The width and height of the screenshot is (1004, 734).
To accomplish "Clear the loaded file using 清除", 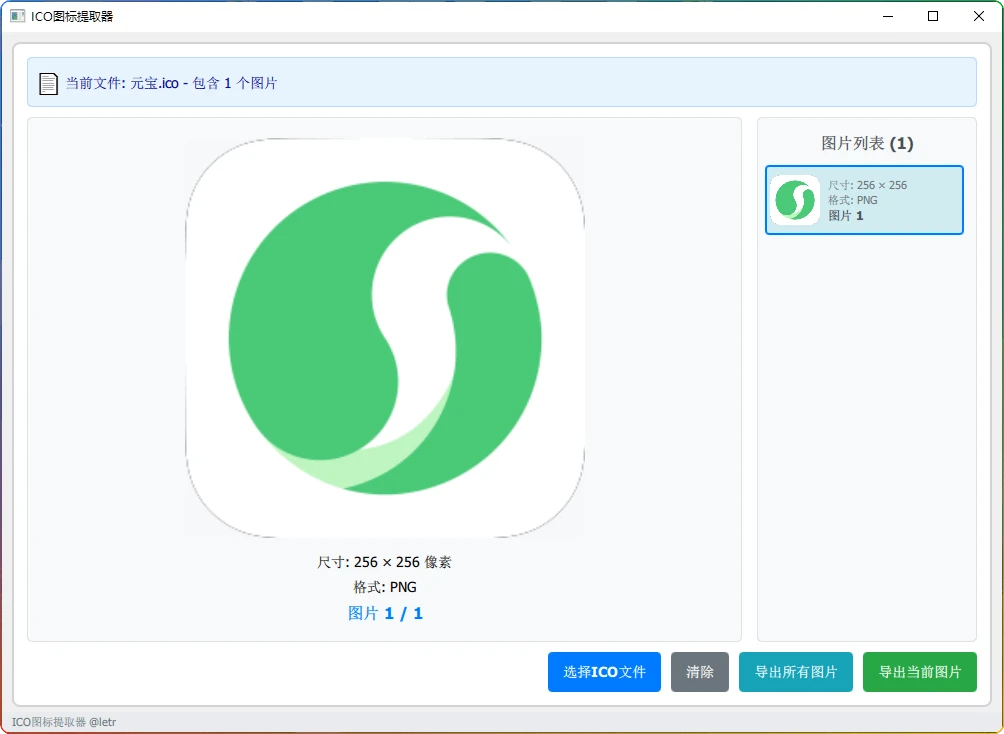I will (699, 672).
